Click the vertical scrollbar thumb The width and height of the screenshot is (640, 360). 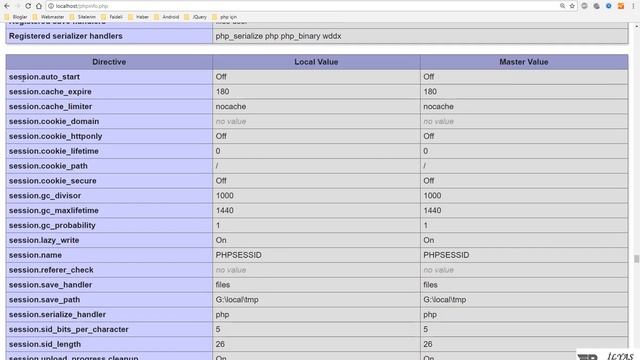click(x=636, y=259)
